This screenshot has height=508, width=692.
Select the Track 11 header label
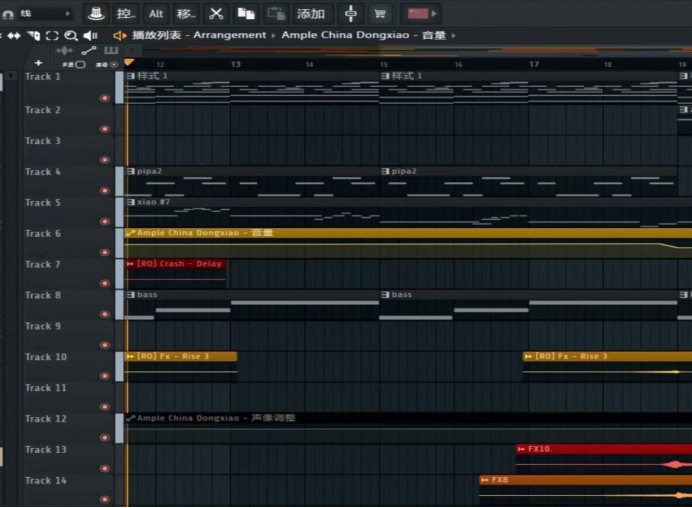(x=46, y=388)
